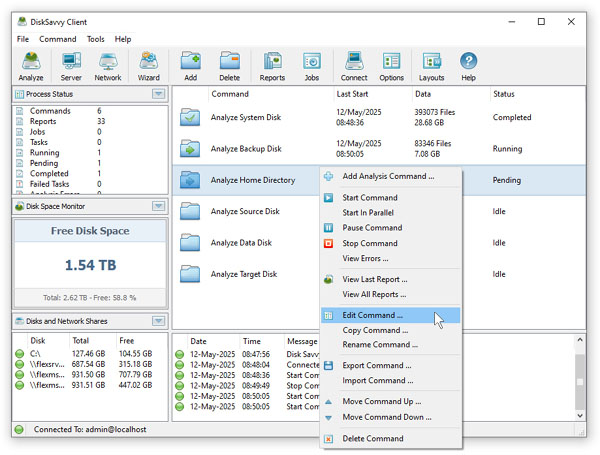
Task: Click the log panel scrollbar thumb
Action: pos(580,382)
